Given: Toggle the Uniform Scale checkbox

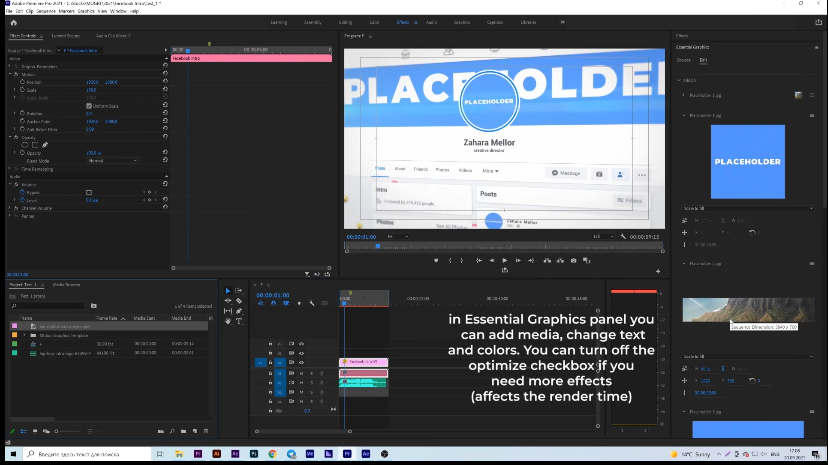Looking at the screenshot, I should point(89,106).
